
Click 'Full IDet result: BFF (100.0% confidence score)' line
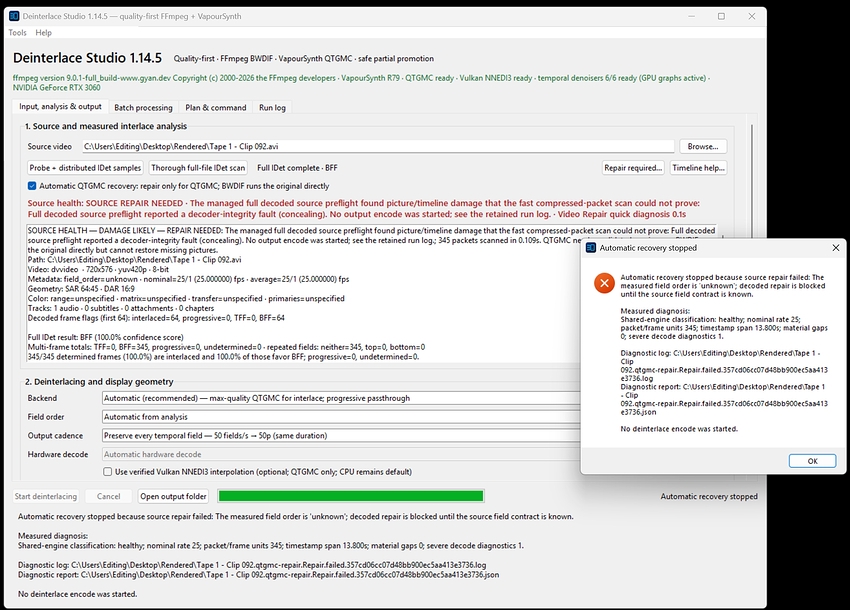pyautogui.click(x=106, y=337)
